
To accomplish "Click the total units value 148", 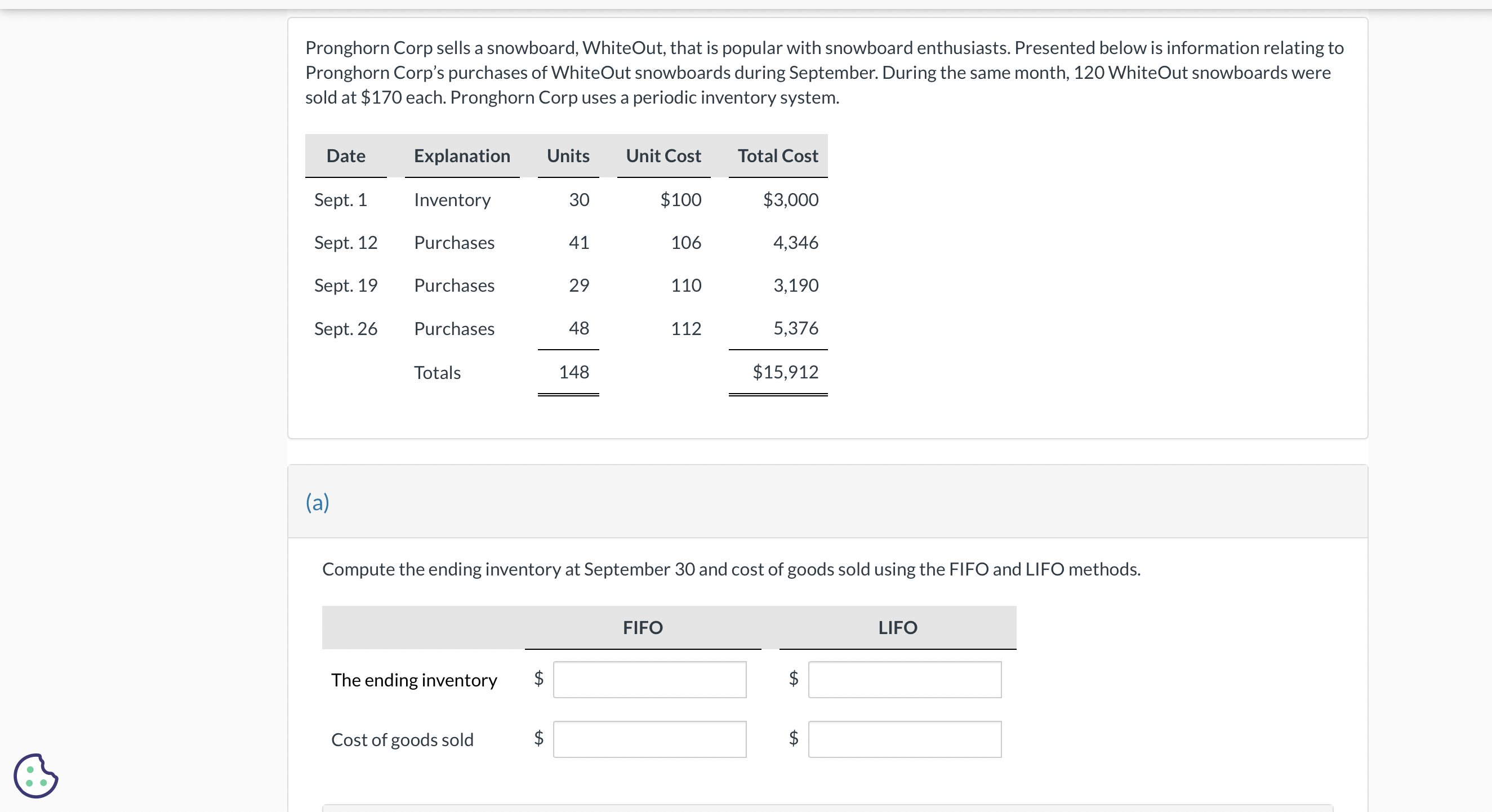I will point(574,371).
